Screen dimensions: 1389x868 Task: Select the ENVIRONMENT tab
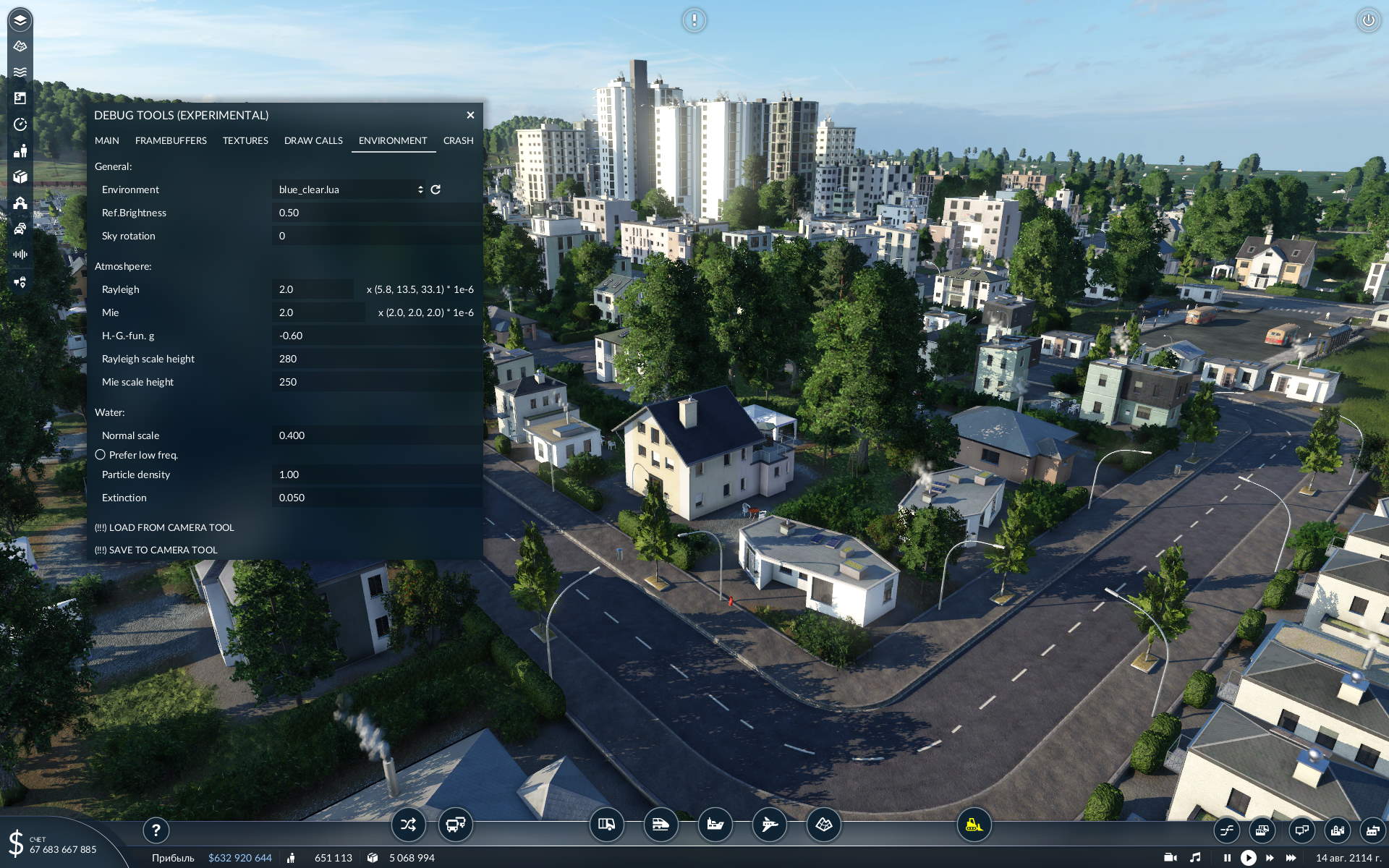click(393, 140)
